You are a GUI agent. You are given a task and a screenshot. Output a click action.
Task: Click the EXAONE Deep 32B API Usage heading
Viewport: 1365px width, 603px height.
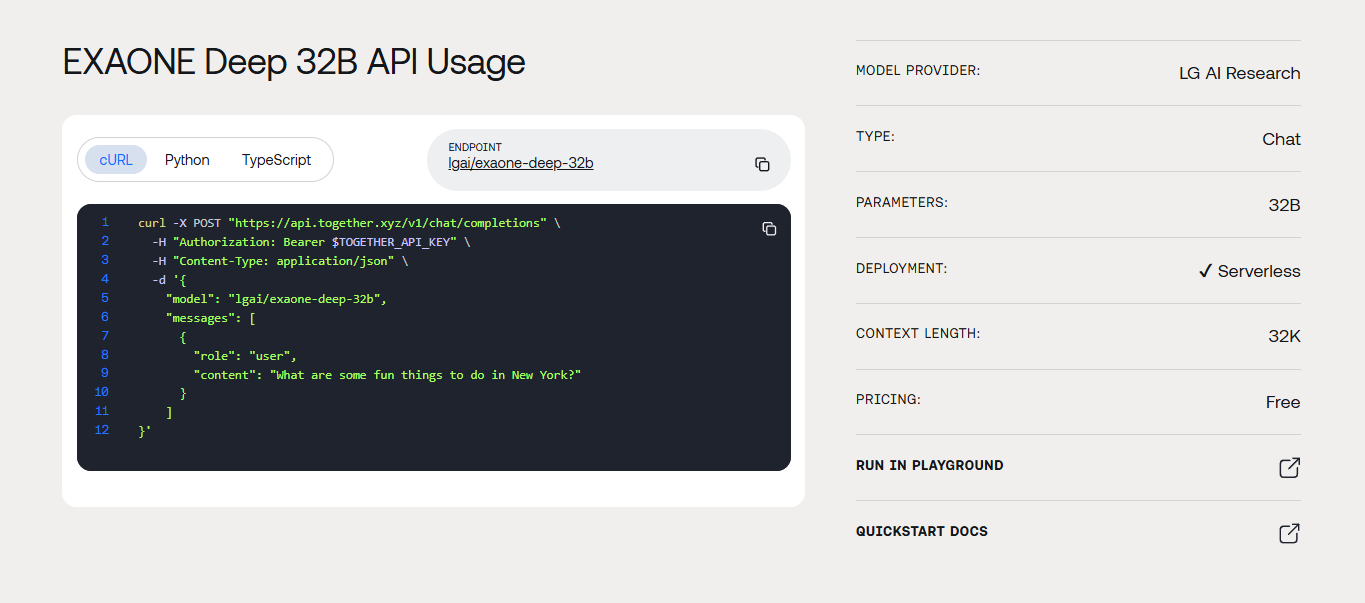click(294, 62)
